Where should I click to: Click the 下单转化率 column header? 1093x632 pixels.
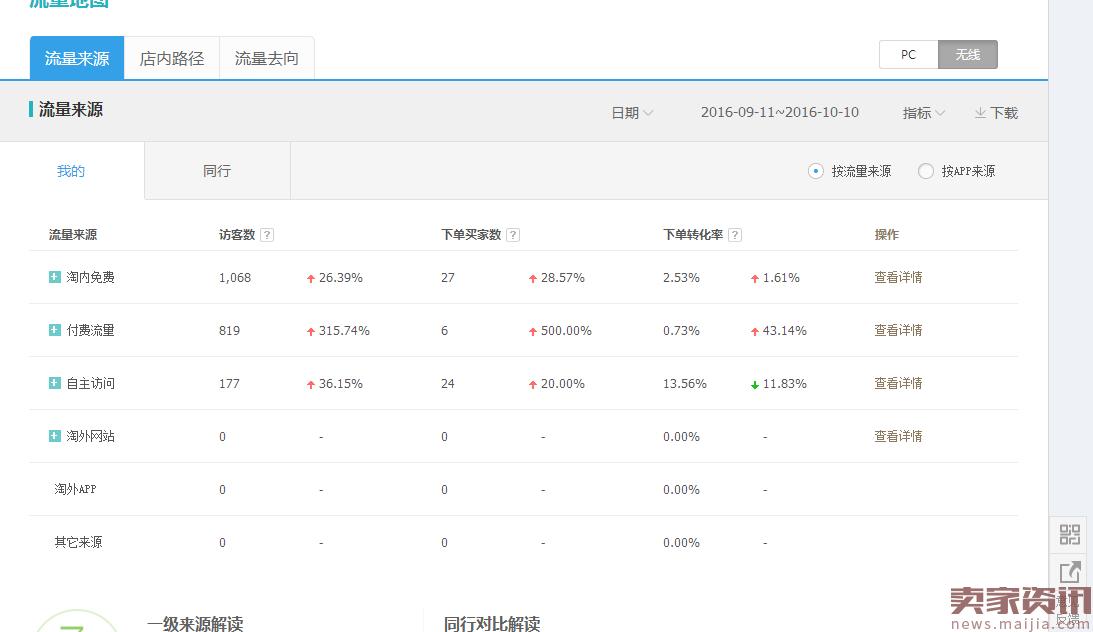693,235
